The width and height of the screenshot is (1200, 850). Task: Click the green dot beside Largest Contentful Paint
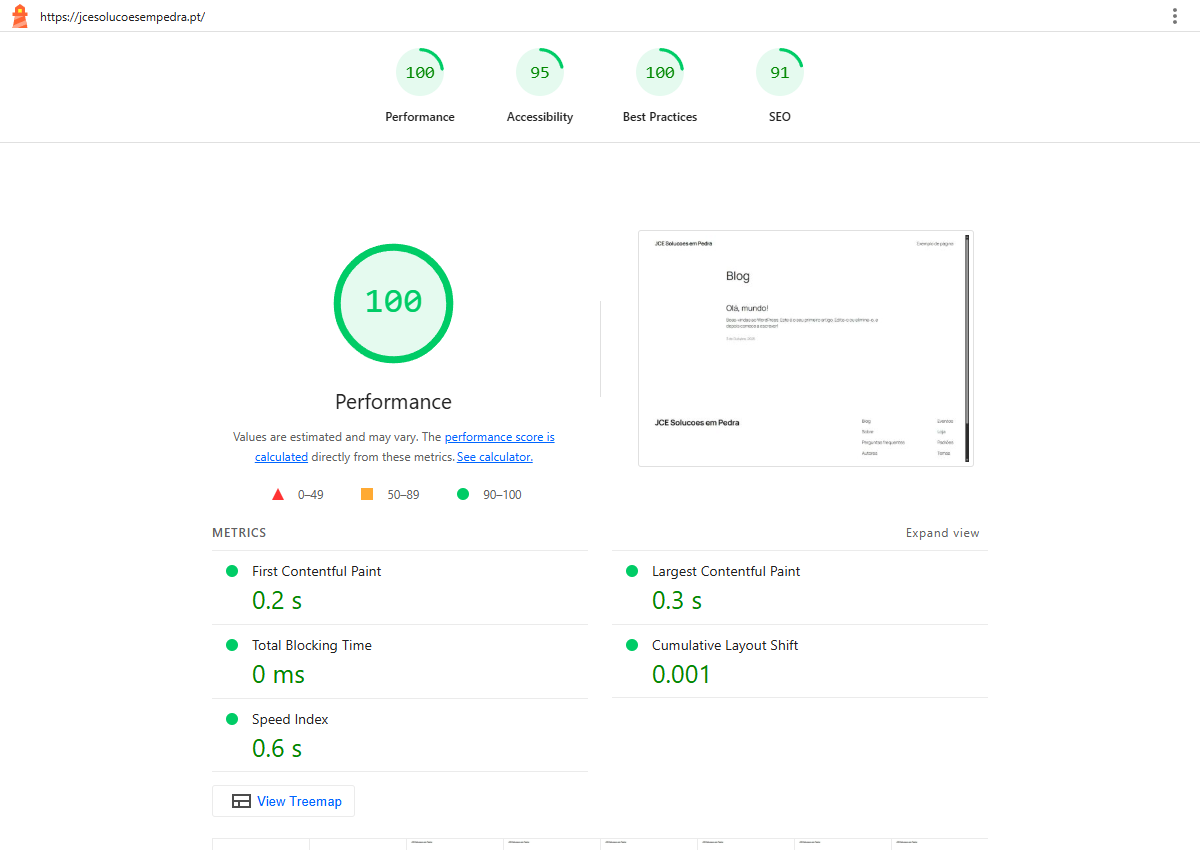[x=632, y=571]
